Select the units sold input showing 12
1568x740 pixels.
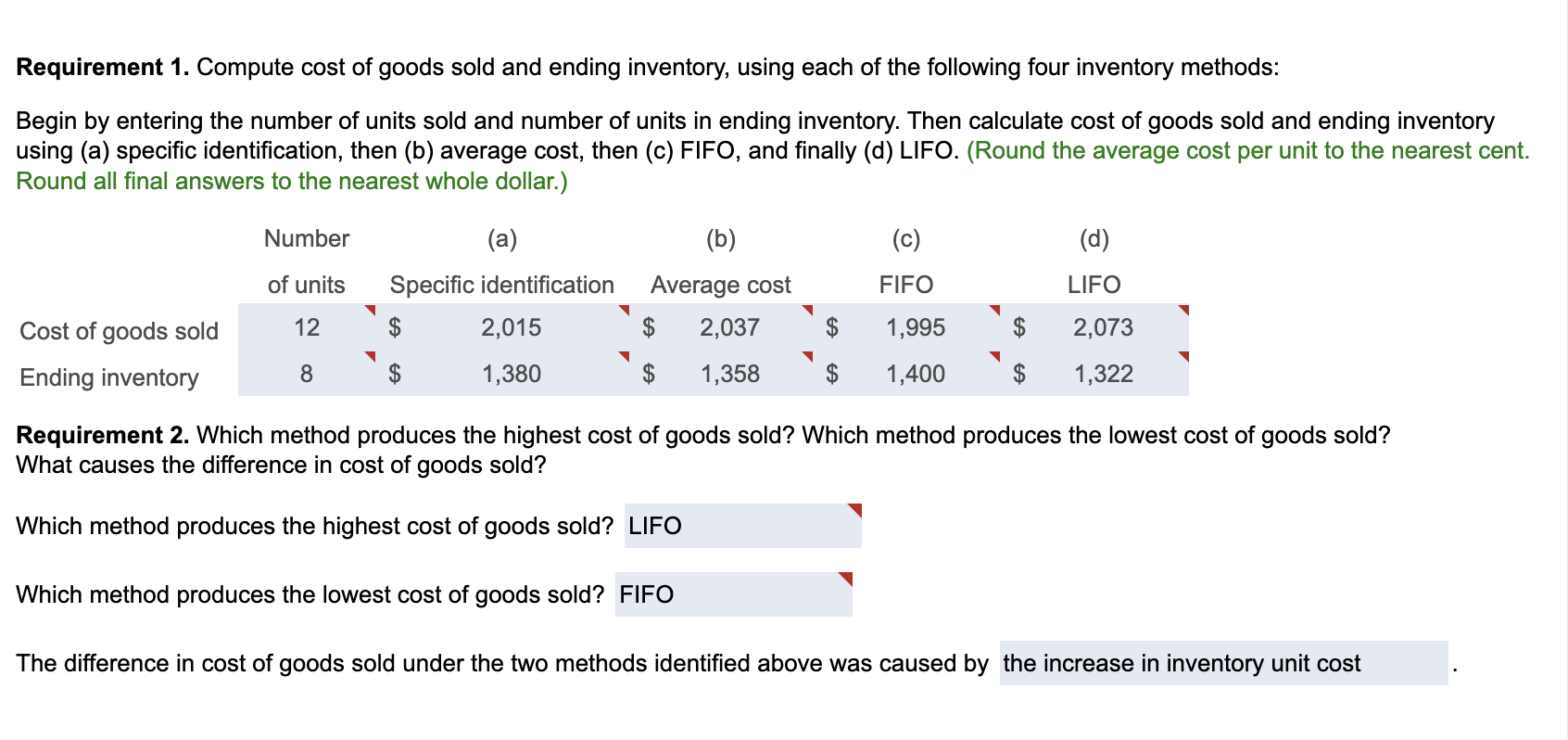point(307,327)
